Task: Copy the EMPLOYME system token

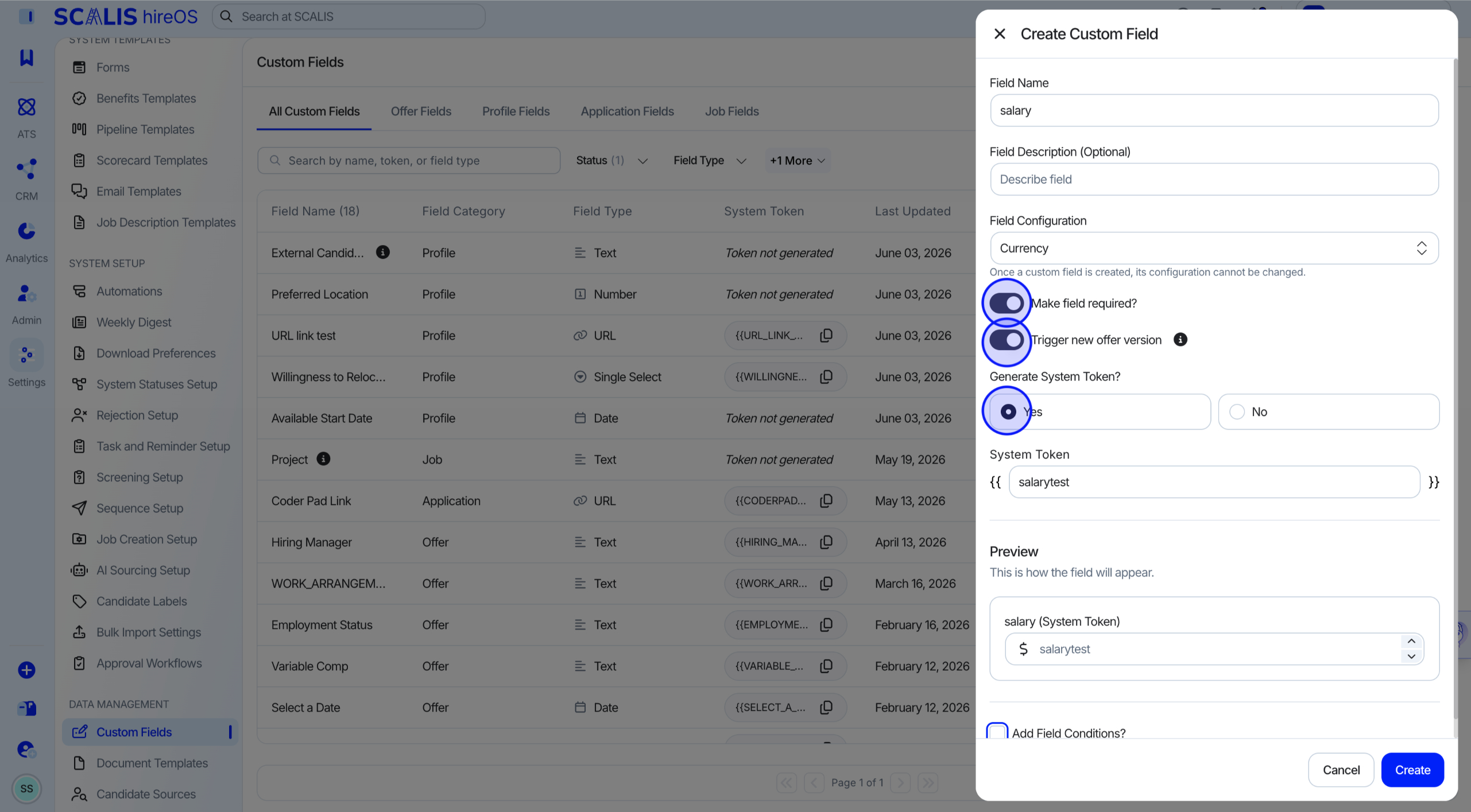Action: click(x=826, y=624)
